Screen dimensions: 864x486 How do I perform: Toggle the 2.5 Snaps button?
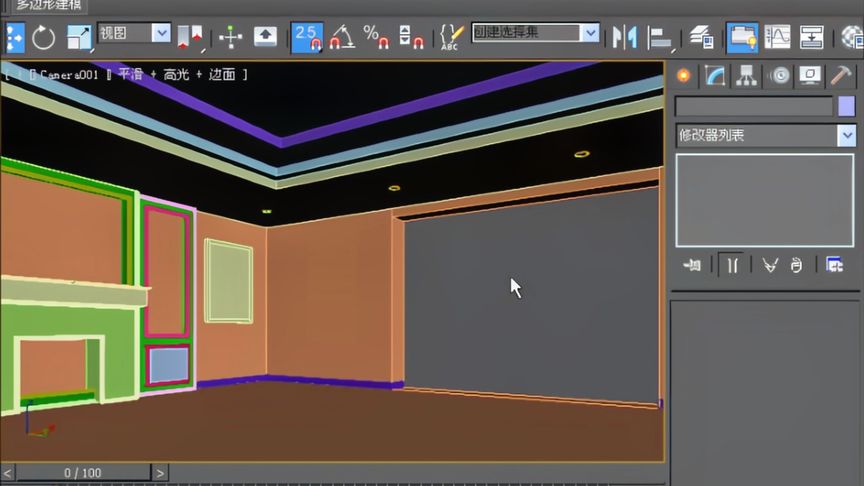click(x=307, y=37)
